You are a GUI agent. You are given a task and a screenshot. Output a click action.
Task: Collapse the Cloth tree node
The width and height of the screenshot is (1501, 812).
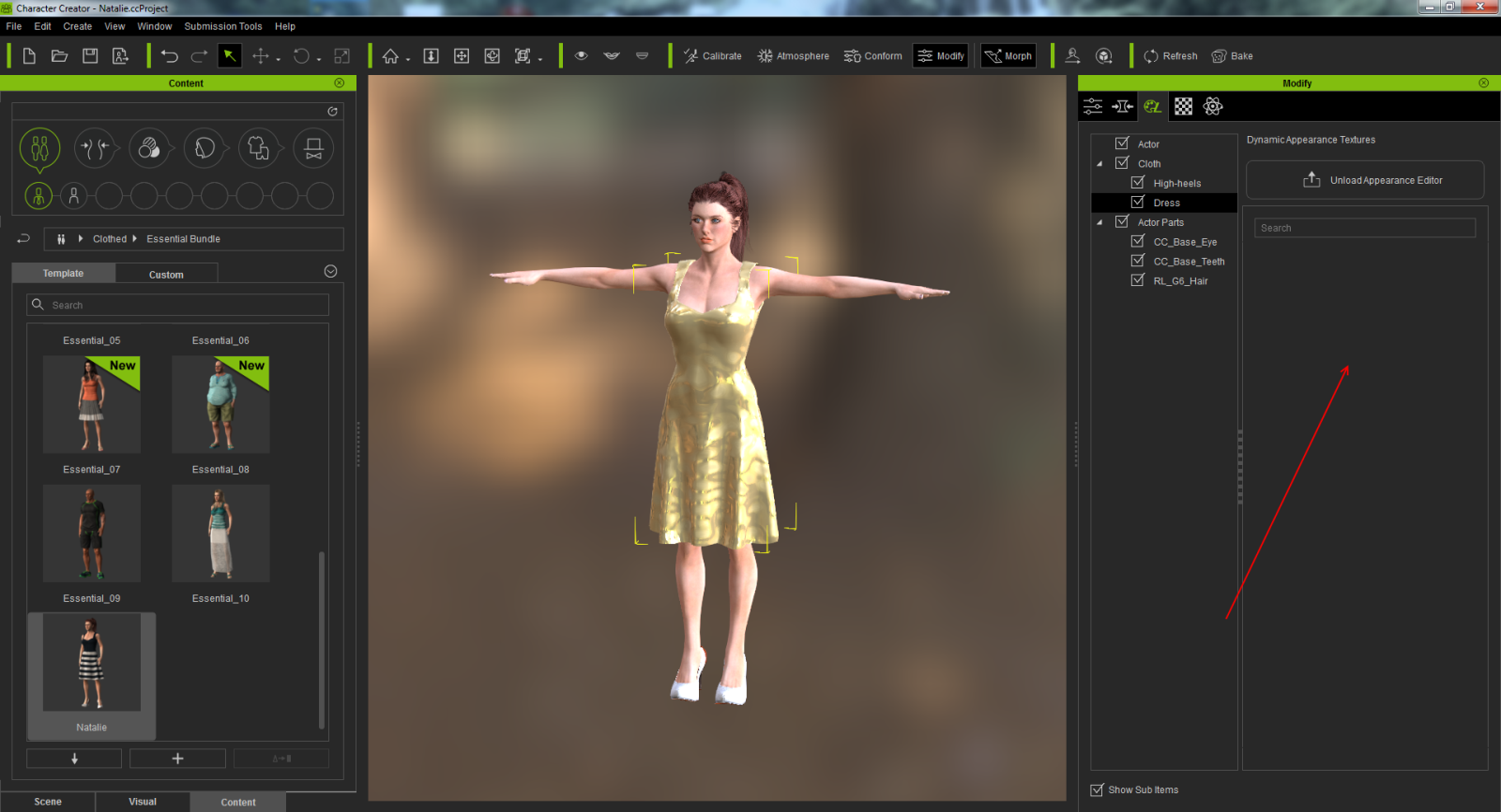click(x=1099, y=164)
